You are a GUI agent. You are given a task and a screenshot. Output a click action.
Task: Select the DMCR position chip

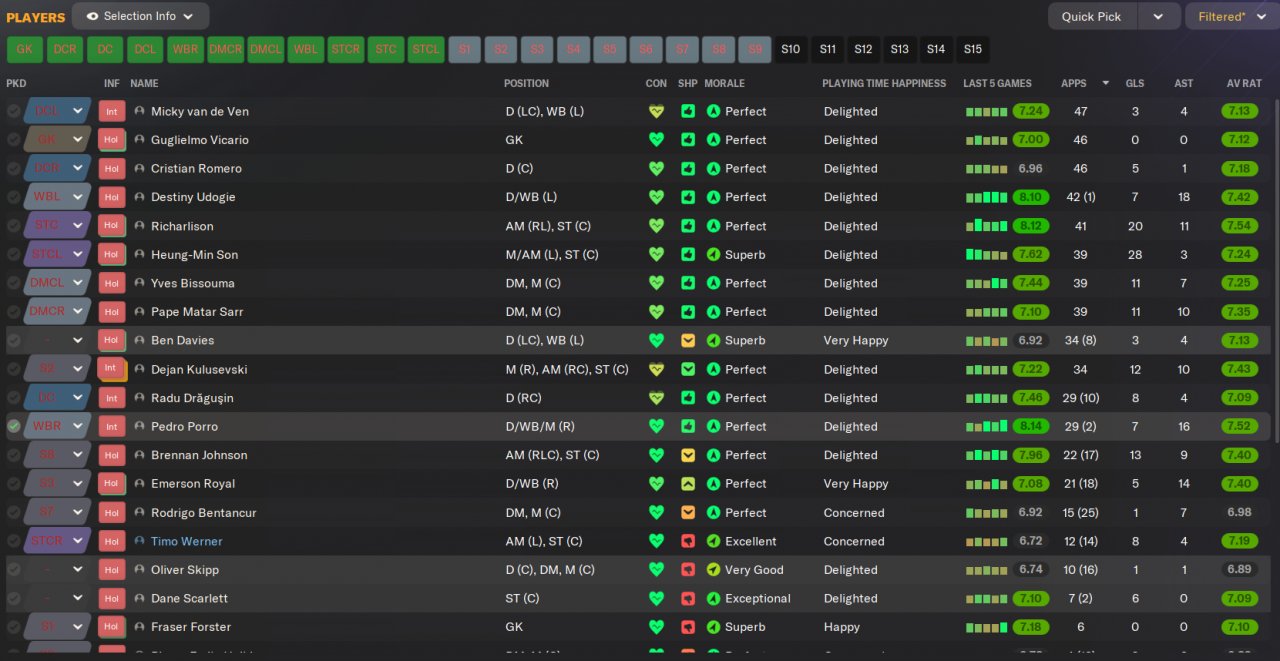point(226,49)
